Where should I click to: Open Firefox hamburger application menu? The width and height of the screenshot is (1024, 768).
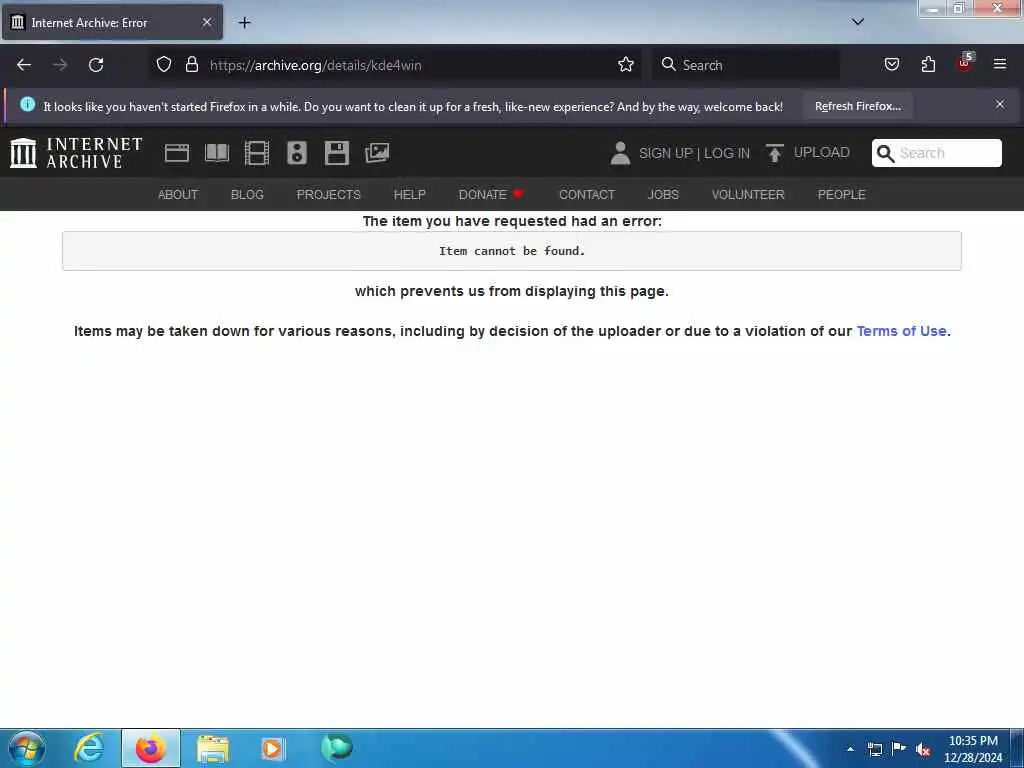[x=1000, y=64]
